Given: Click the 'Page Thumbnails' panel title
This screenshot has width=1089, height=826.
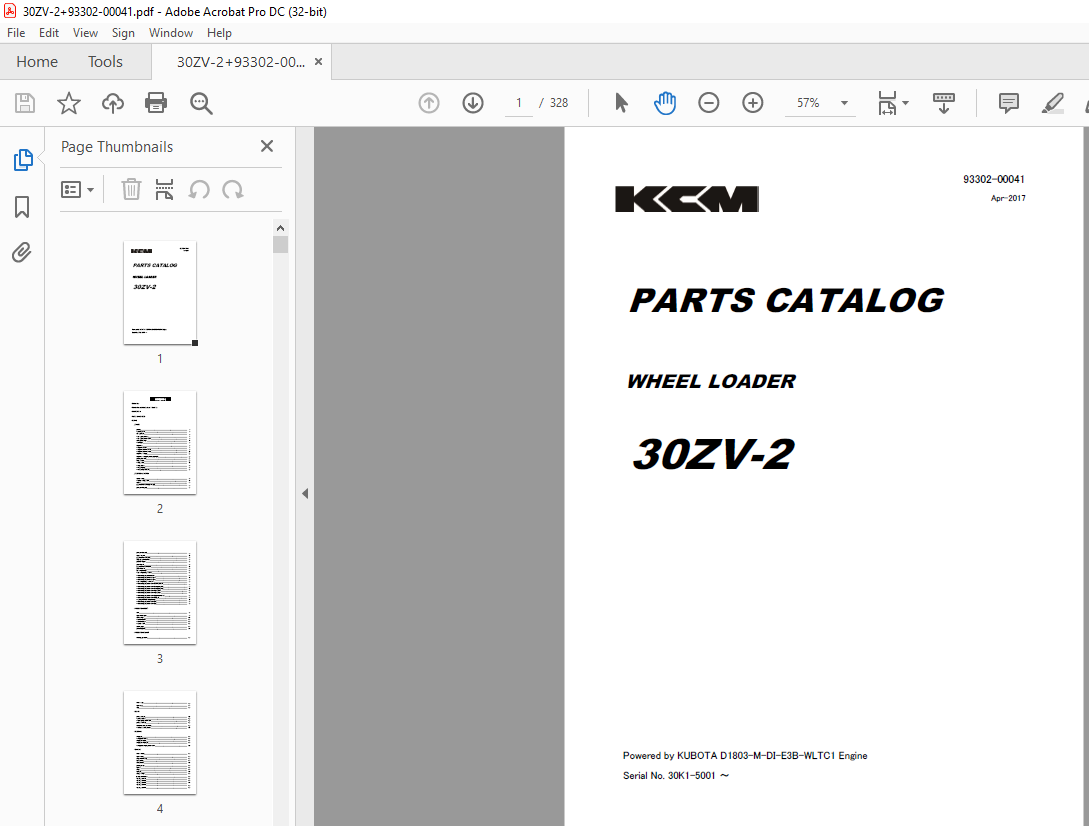Looking at the screenshot, I should 117,147.
